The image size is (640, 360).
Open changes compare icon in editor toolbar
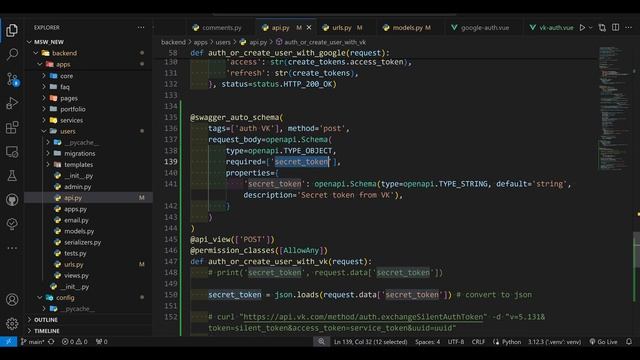pyautogui.click(x=602, y=27)
